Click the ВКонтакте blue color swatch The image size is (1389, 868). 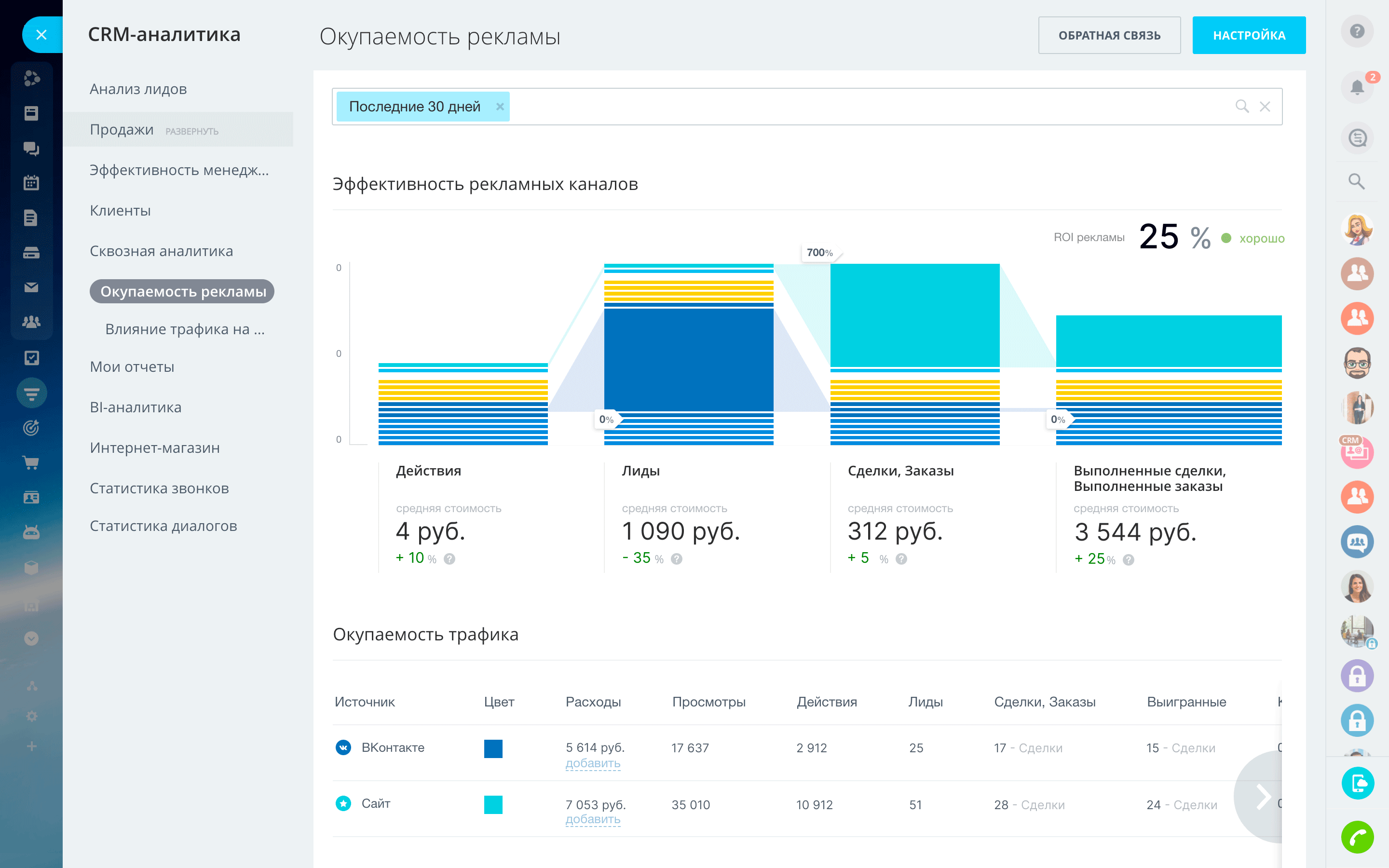pyautogui.click(x=493, y=748)
